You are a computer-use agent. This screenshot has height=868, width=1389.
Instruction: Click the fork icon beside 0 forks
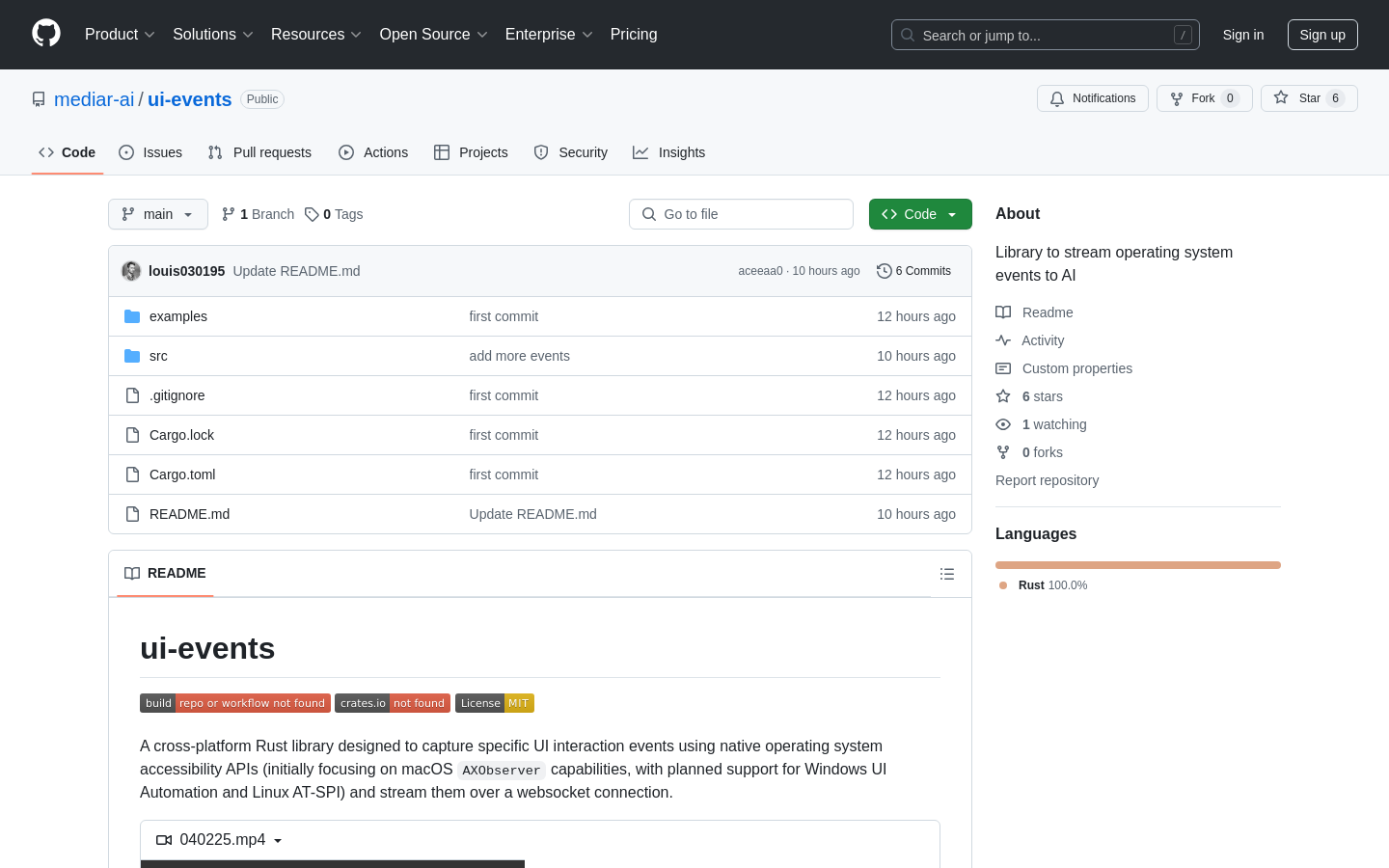pos(1003,452)
